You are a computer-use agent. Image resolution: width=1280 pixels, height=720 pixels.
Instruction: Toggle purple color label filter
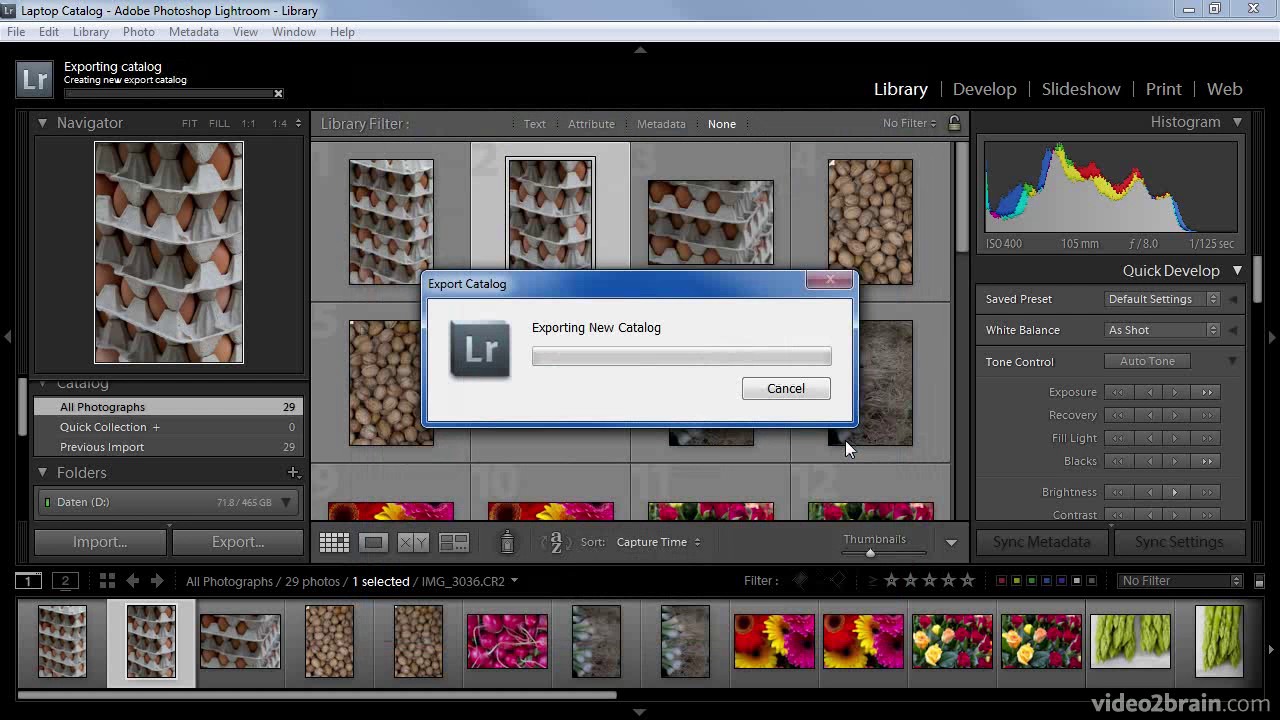[1062, 581]
